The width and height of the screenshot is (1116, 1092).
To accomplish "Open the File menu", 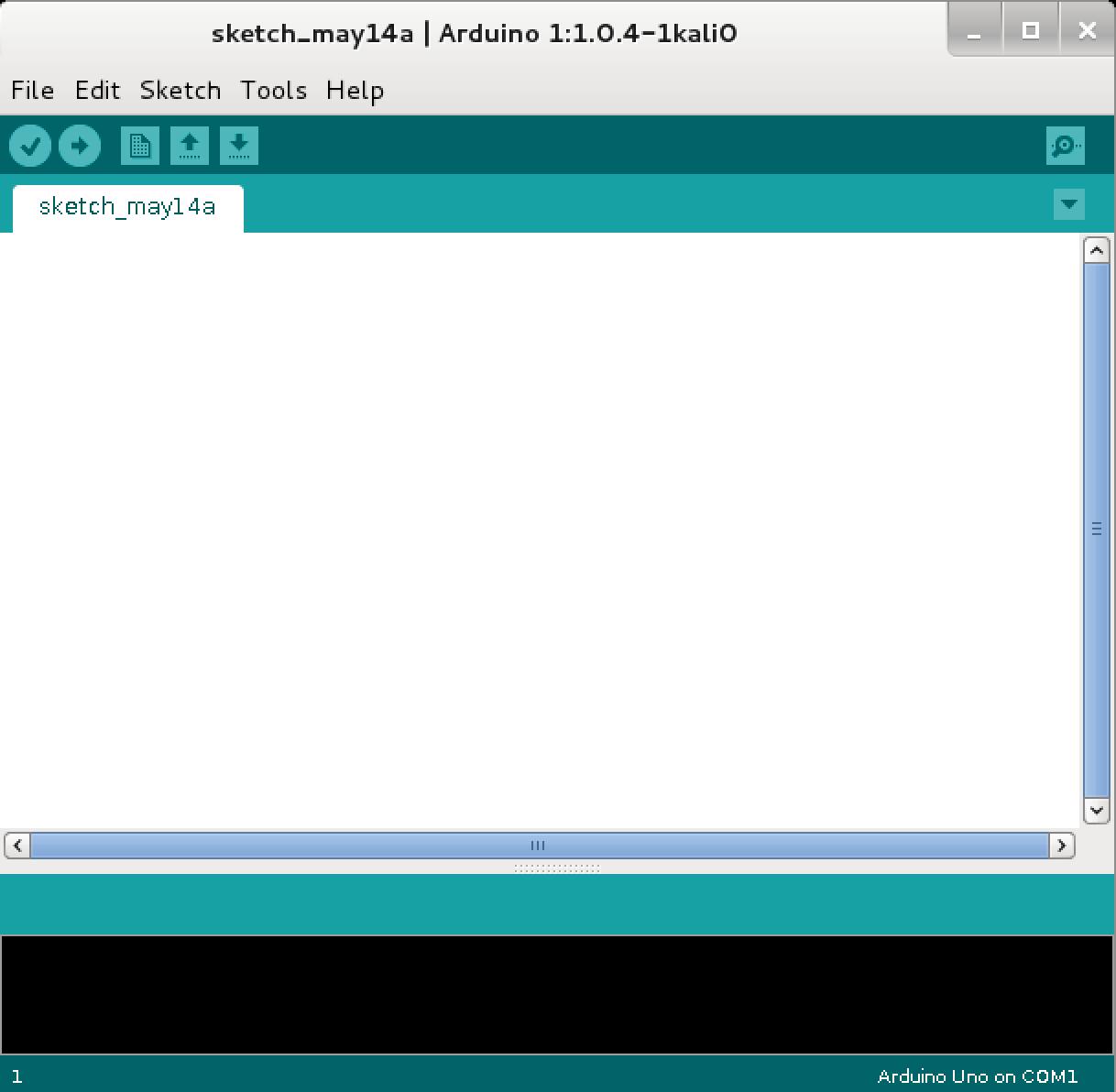I will coord(32,90).
